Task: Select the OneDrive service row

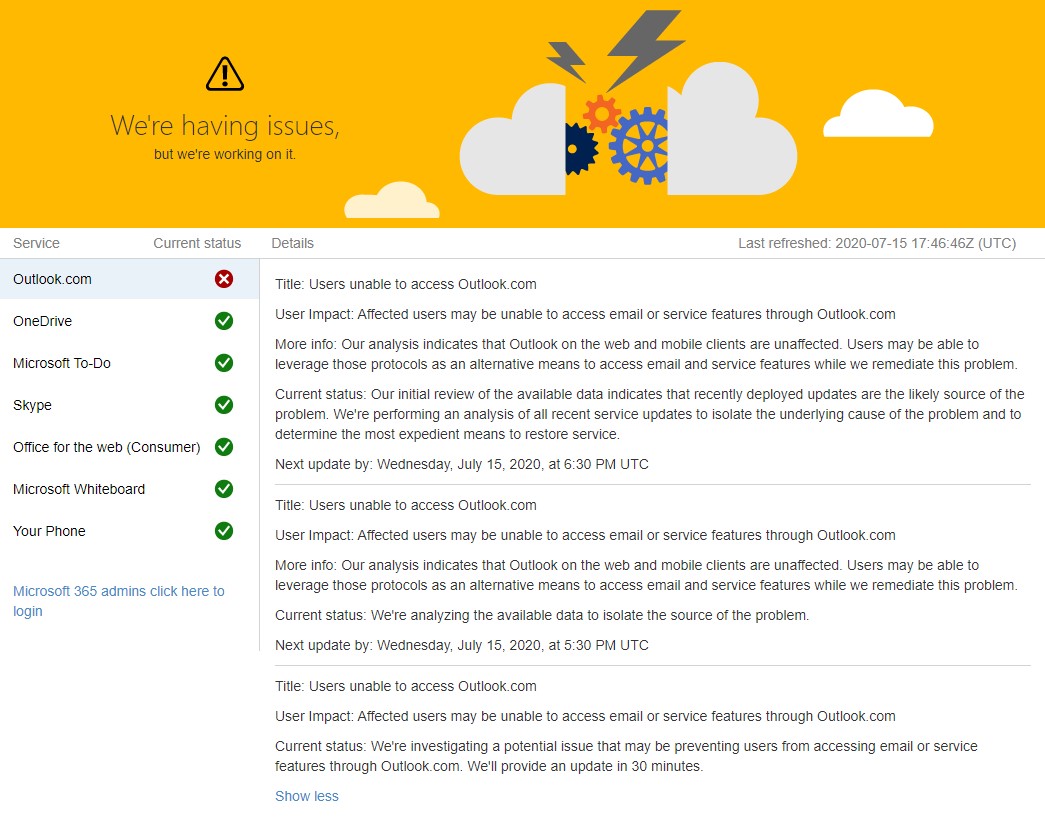Action: 129,321
